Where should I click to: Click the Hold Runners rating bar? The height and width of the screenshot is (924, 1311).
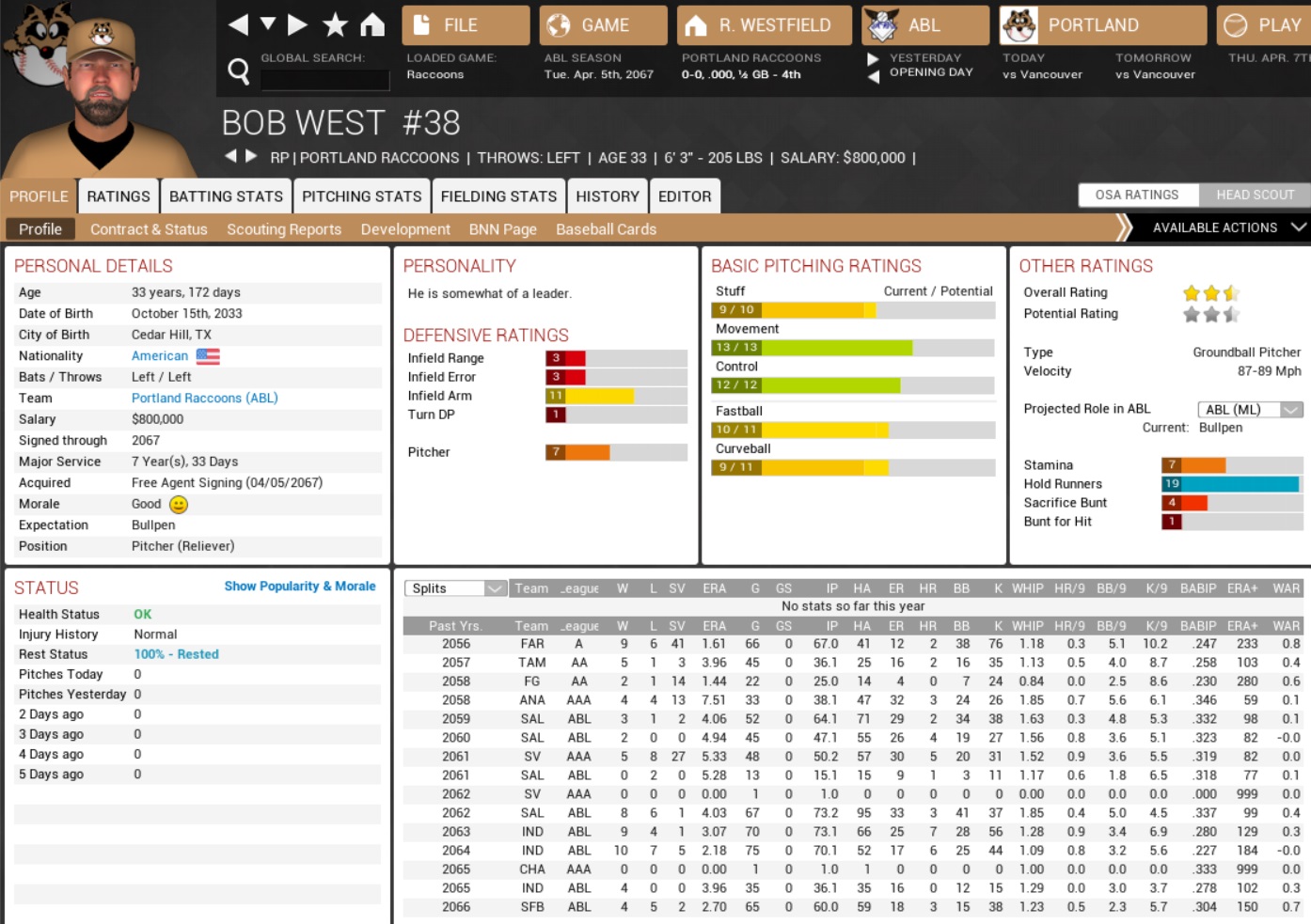coord(1231,484)
